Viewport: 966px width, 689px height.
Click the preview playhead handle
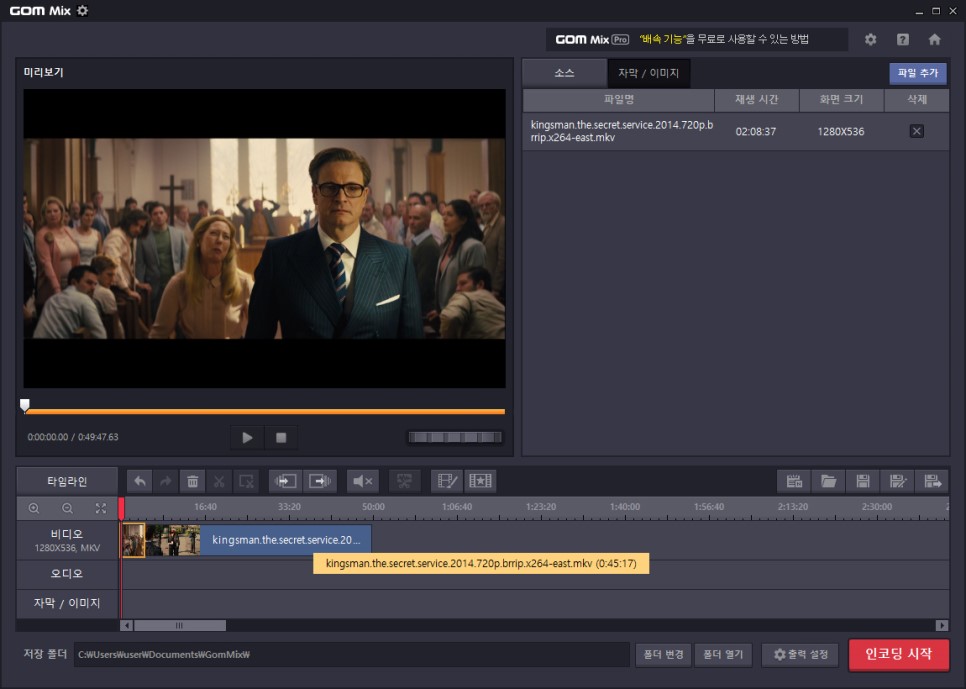coord(25,405)
